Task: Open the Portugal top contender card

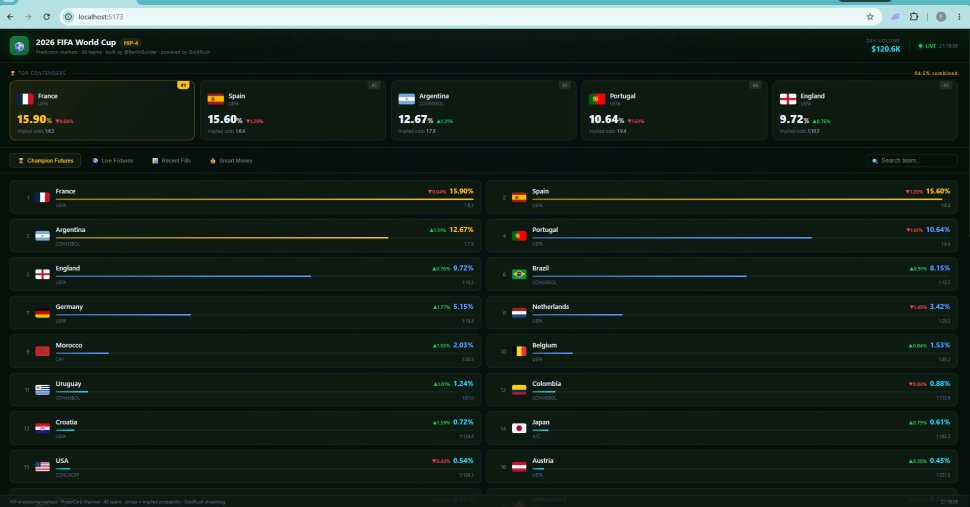Action: (674, 110)
